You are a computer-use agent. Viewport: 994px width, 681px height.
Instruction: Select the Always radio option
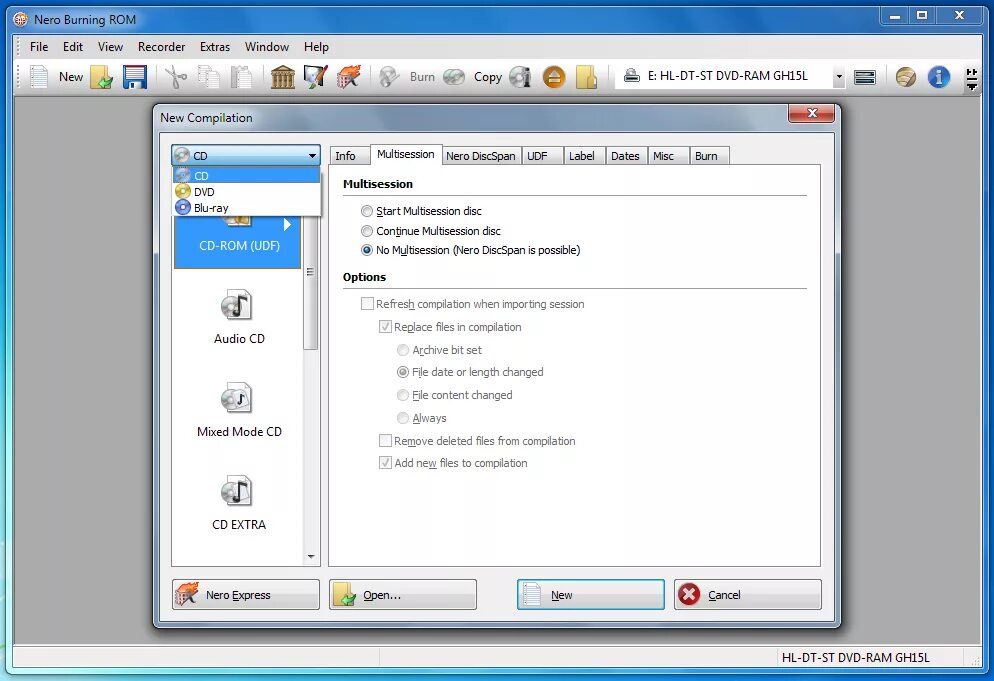tap(403, 418)
